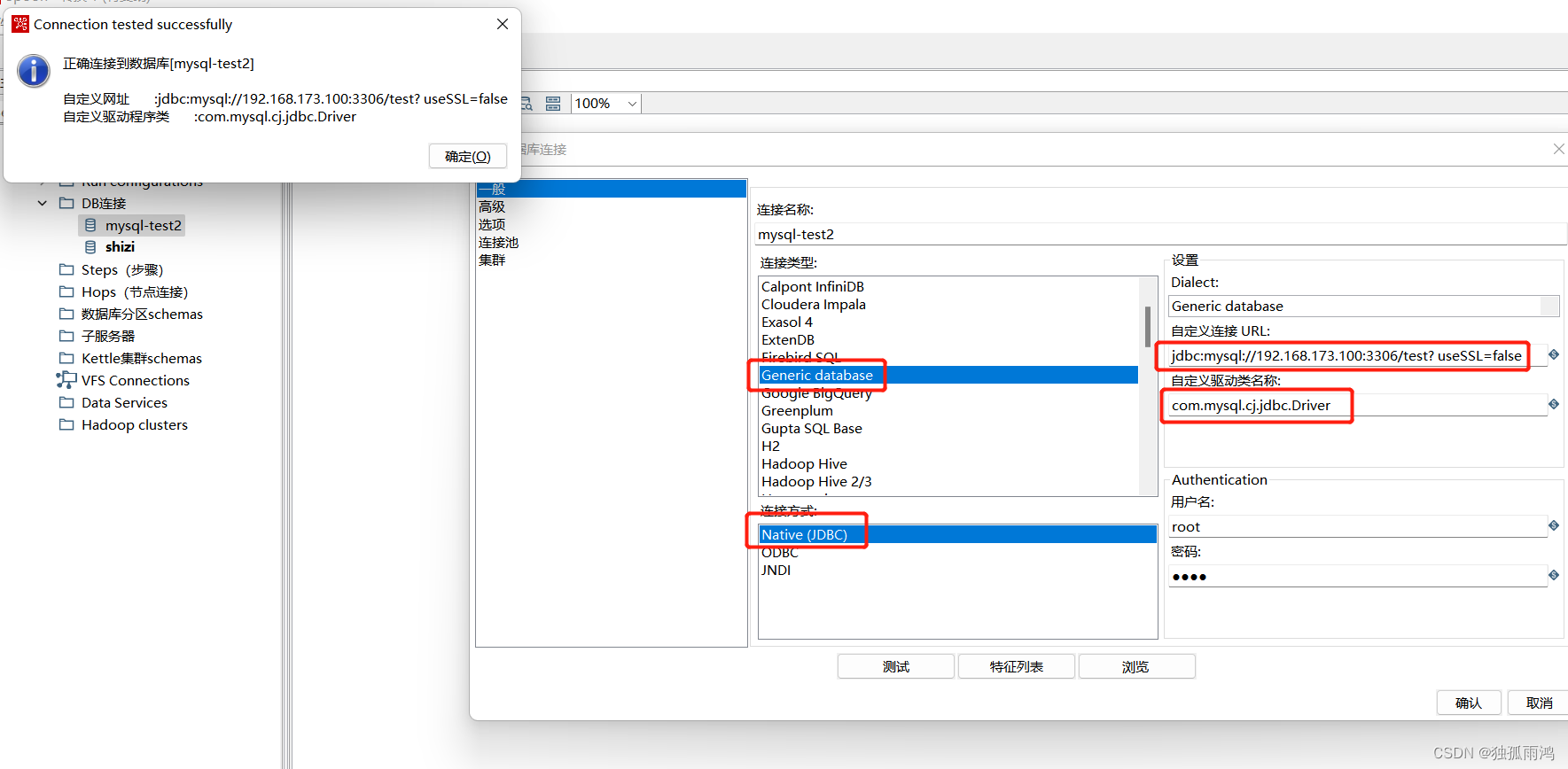Click the 自定义驱动类名称 input field
This screenshot has height=769, width=1568.
pyautogui.click(x=1357, y=405)
